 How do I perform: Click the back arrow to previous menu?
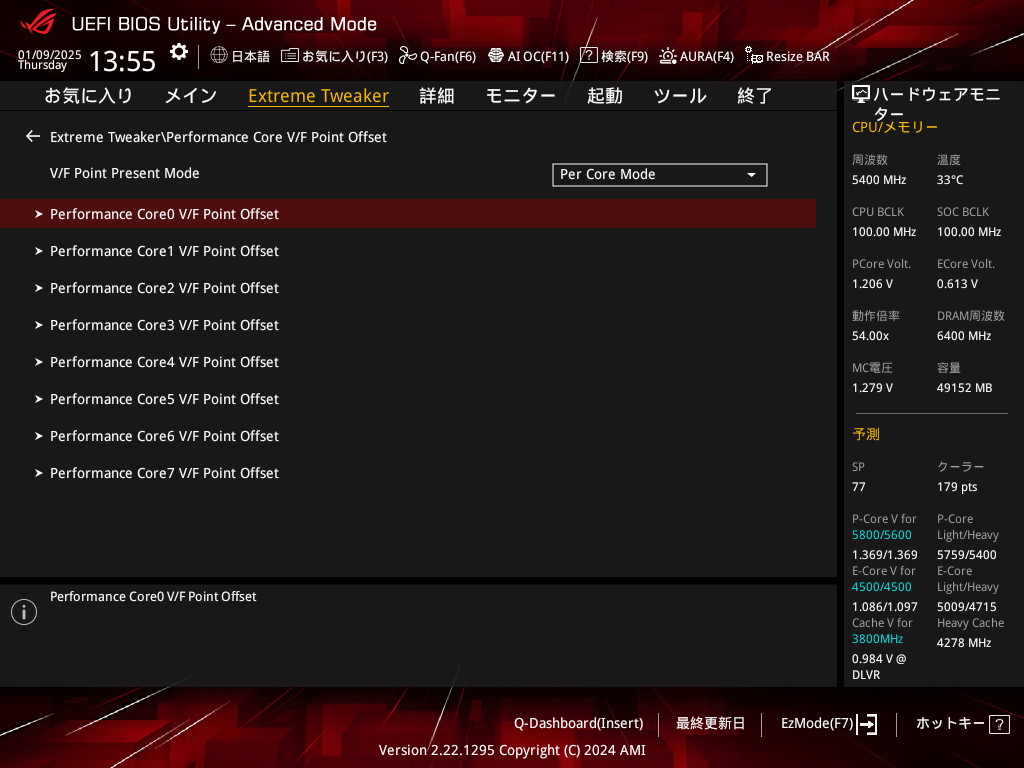33,136
